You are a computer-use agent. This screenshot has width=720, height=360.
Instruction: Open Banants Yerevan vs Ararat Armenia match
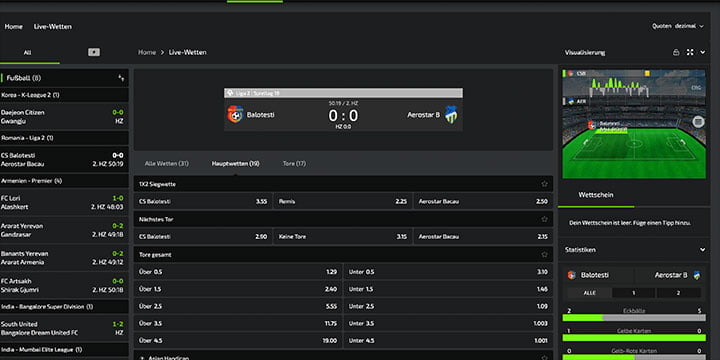tap(64, 258)
